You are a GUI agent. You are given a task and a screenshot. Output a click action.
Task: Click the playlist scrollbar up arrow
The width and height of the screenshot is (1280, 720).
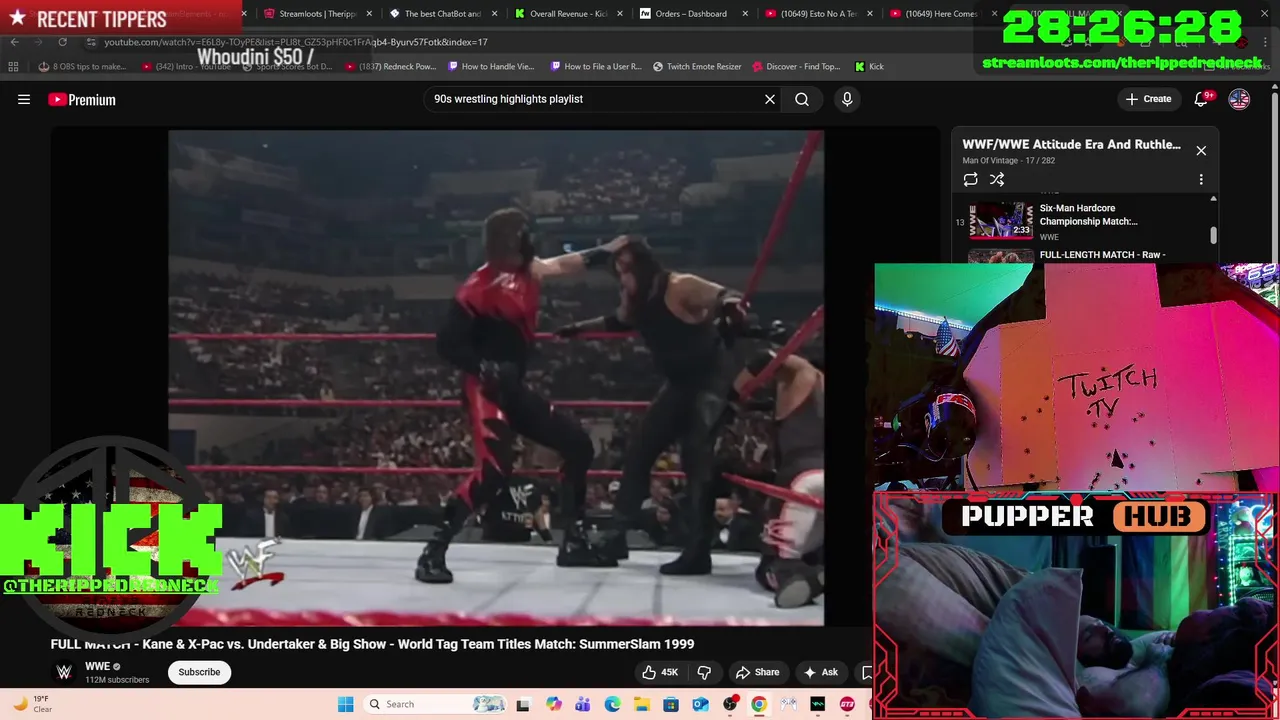(x=1213, y=199)
